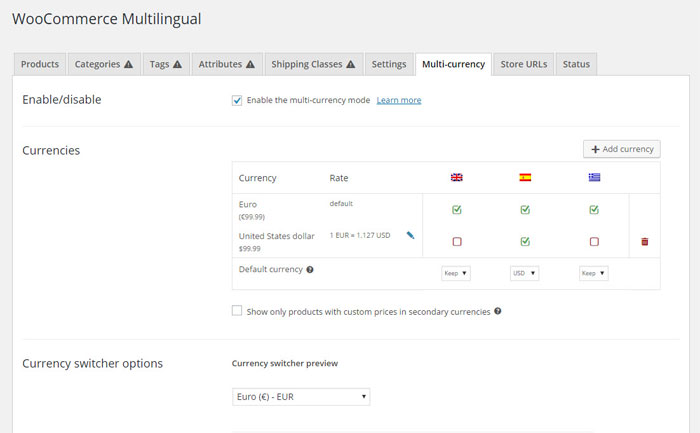The height and width of the screenshot is (433, 700).
Task: Uncheck Euro for Spanish language
Action: coord(525,209)
